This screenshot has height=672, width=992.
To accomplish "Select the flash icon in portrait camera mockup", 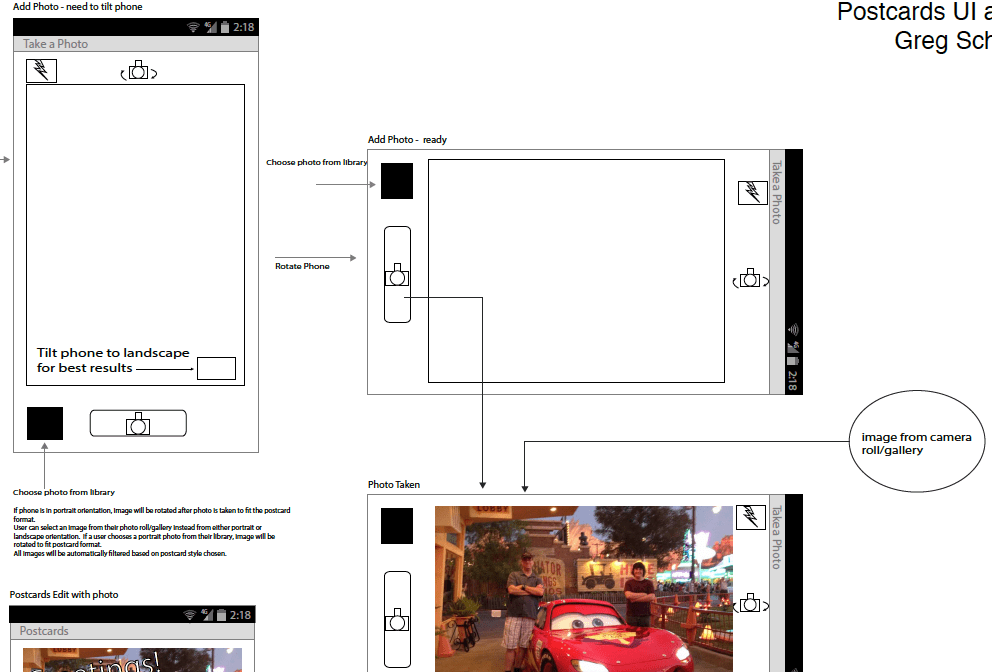I will click(x=41, y=70).
